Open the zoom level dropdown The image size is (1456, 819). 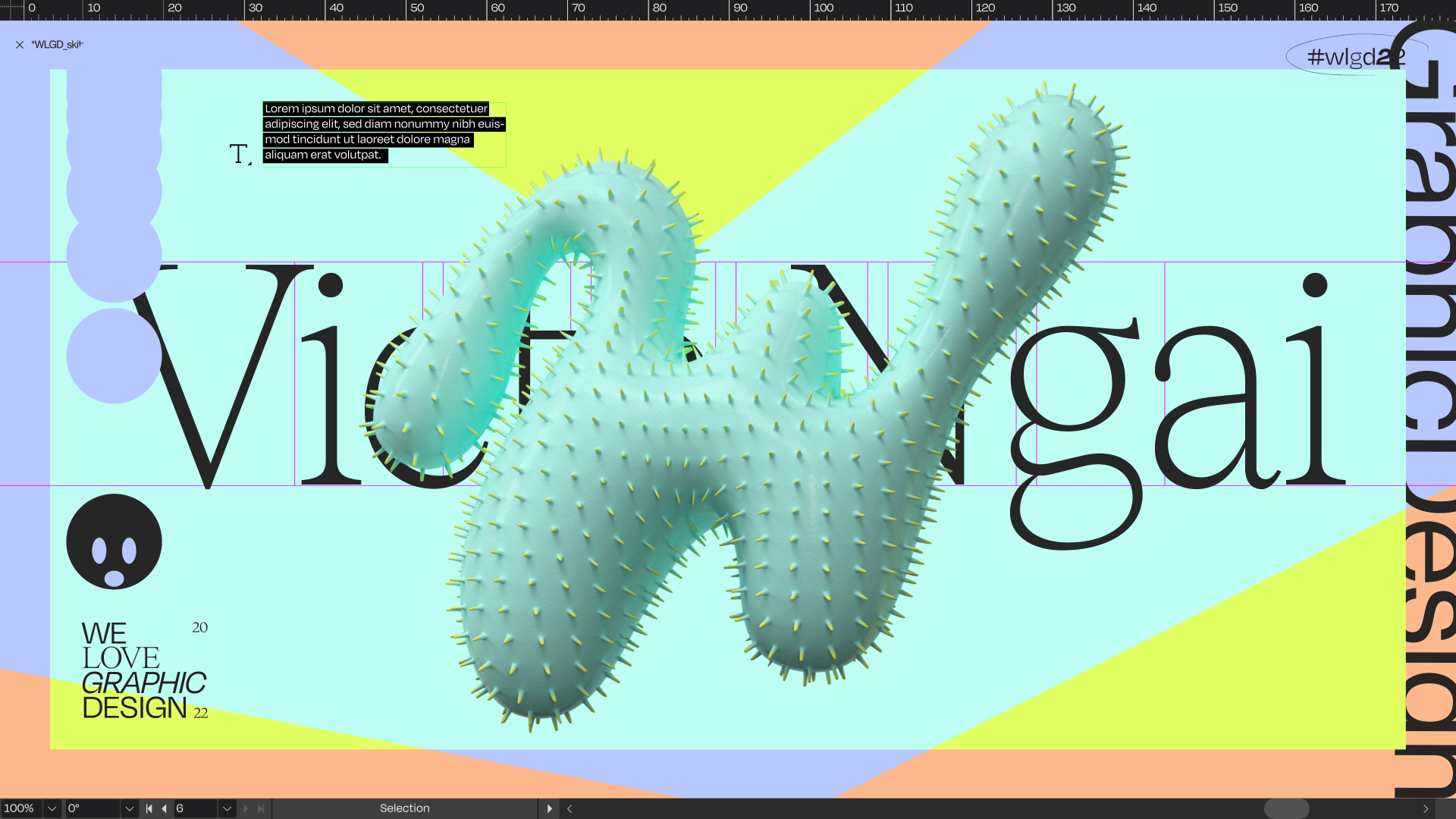coord(52,808)
